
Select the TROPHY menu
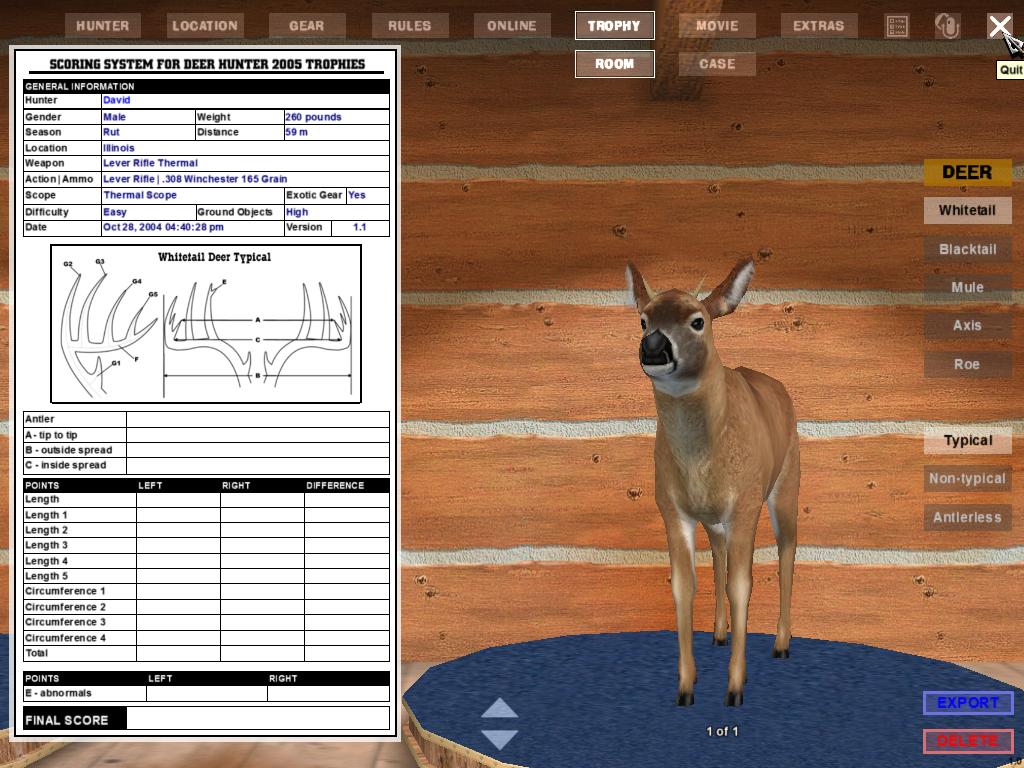(615, 26)
